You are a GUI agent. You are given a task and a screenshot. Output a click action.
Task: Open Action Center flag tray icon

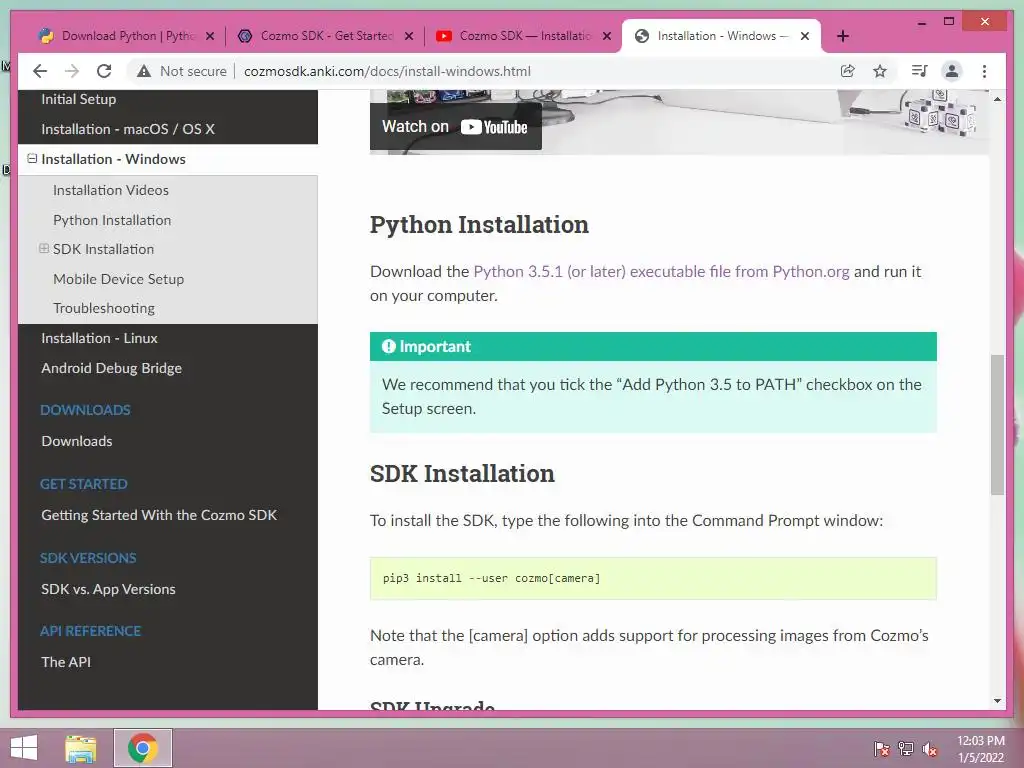click(x=882, y=749)
